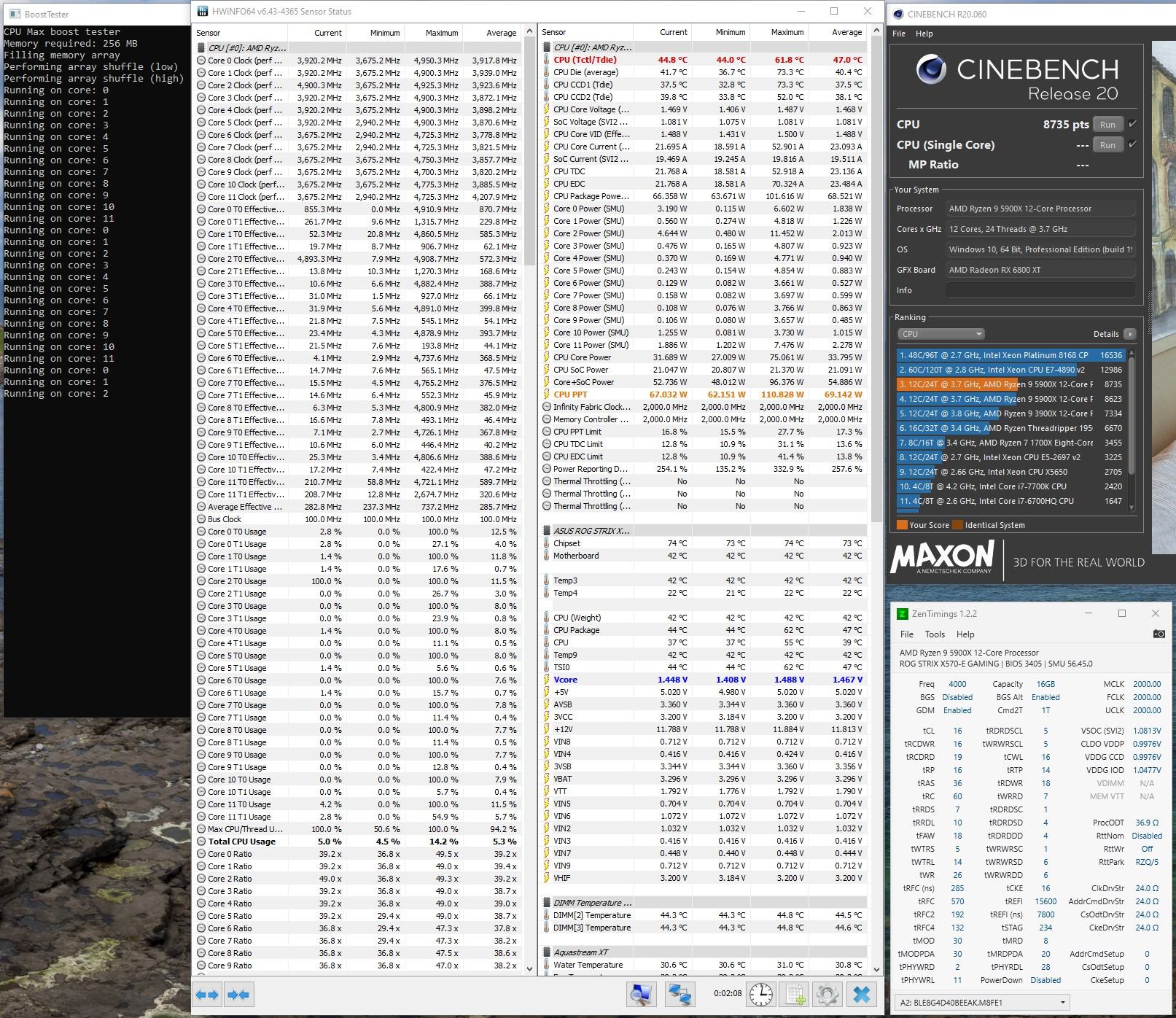
Task: Click the icon beside Infinity Fabric Clock row
Action: [x=547, y=407]
